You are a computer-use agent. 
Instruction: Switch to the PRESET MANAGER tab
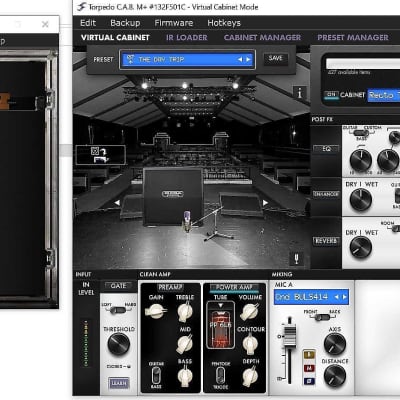353,38
